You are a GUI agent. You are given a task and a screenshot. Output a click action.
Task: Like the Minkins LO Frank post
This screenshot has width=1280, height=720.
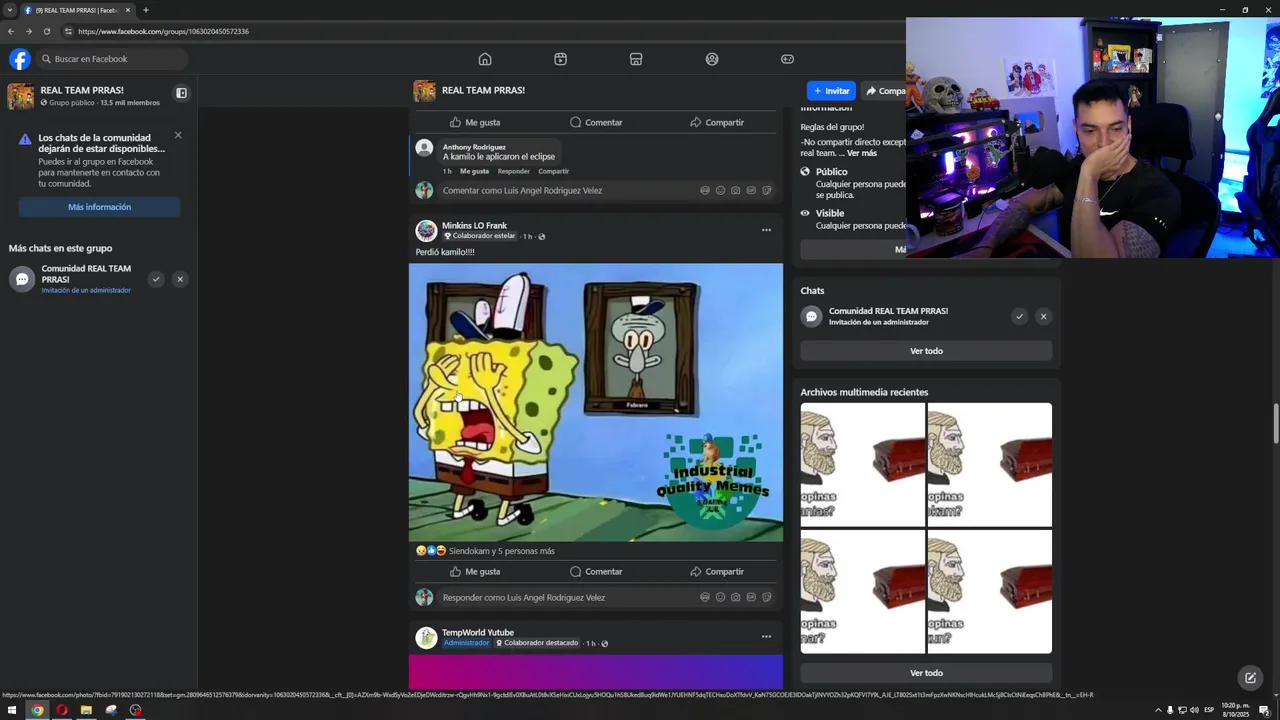click(x=474, y=572)
